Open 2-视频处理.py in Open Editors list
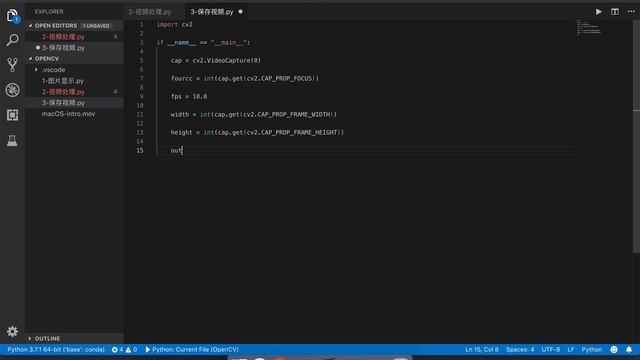640x360 pixels. (x=75, y=37)
